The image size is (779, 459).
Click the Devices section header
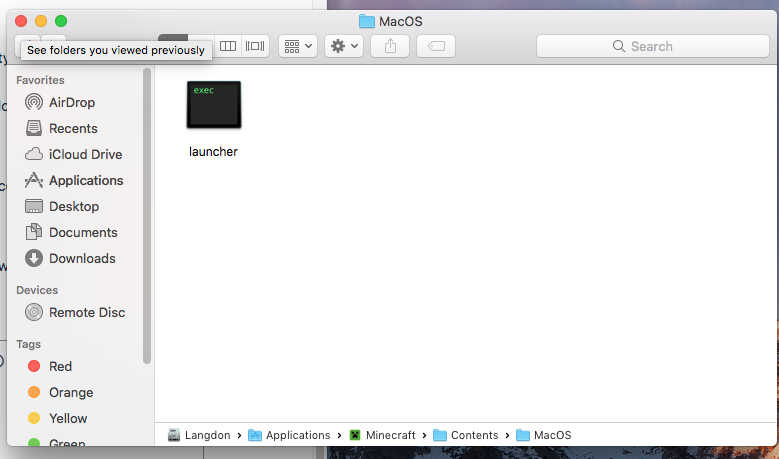[37, 290]
